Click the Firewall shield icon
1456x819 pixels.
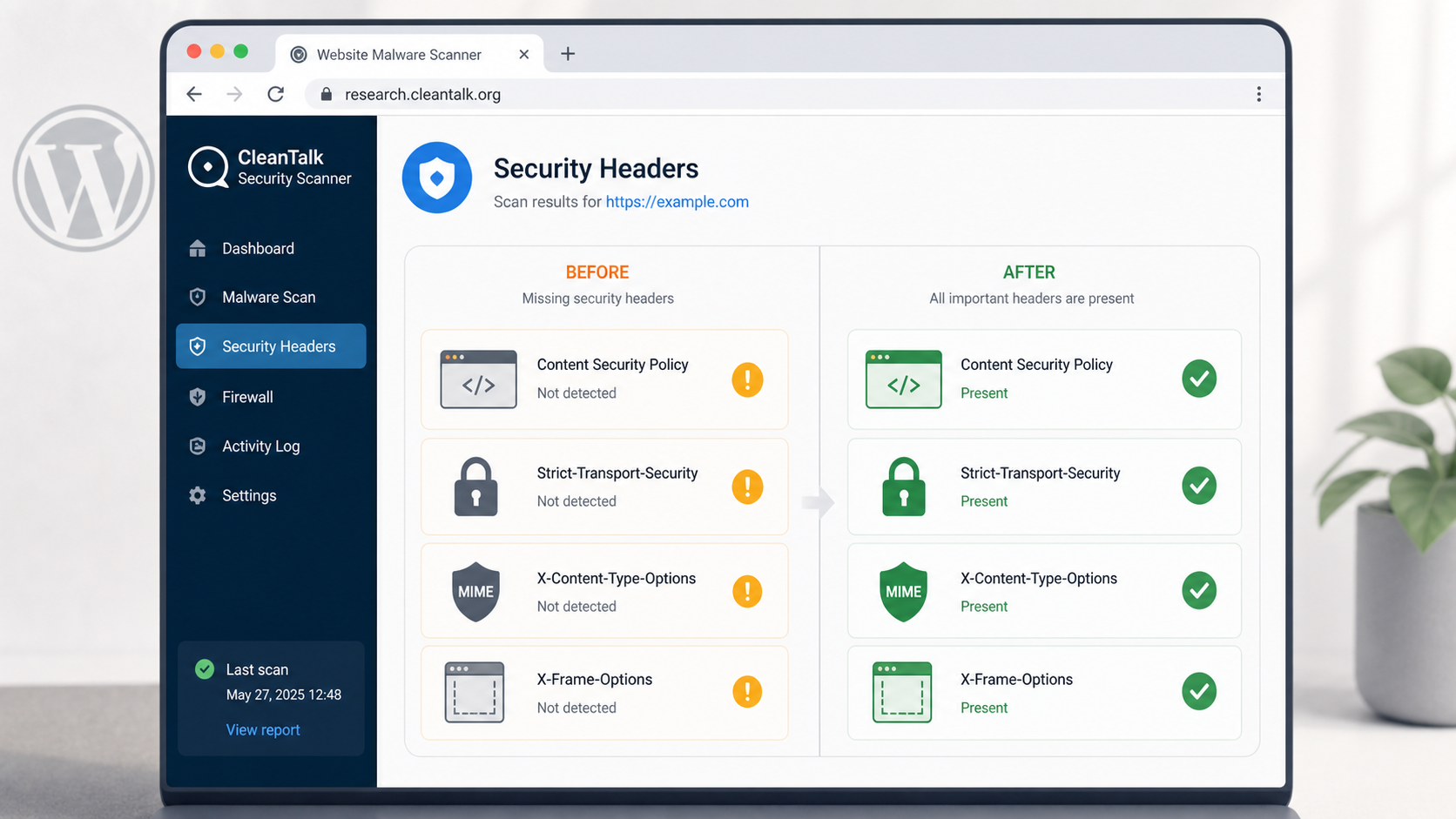coord(198,397)
